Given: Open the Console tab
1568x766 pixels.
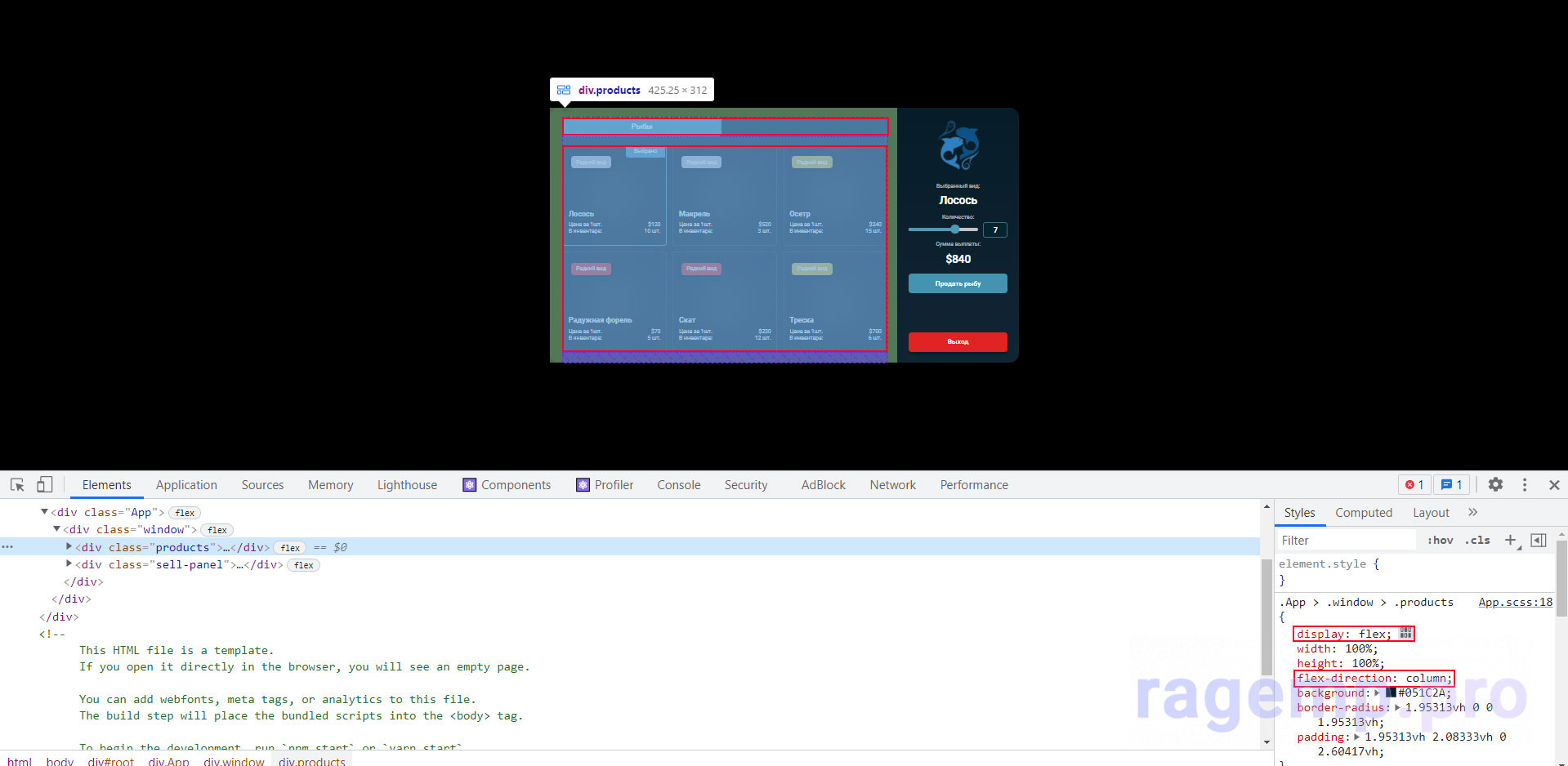Looking at the screenshot, I should [x=679, y=484].
